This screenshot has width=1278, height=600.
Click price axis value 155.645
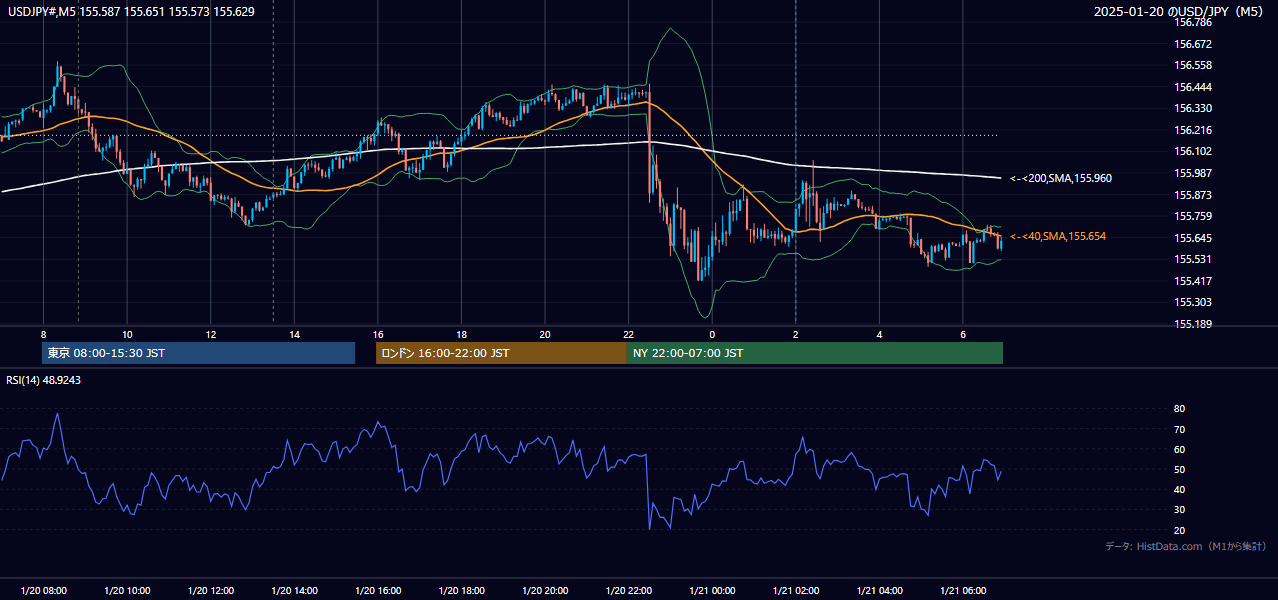pos(1193,238)
